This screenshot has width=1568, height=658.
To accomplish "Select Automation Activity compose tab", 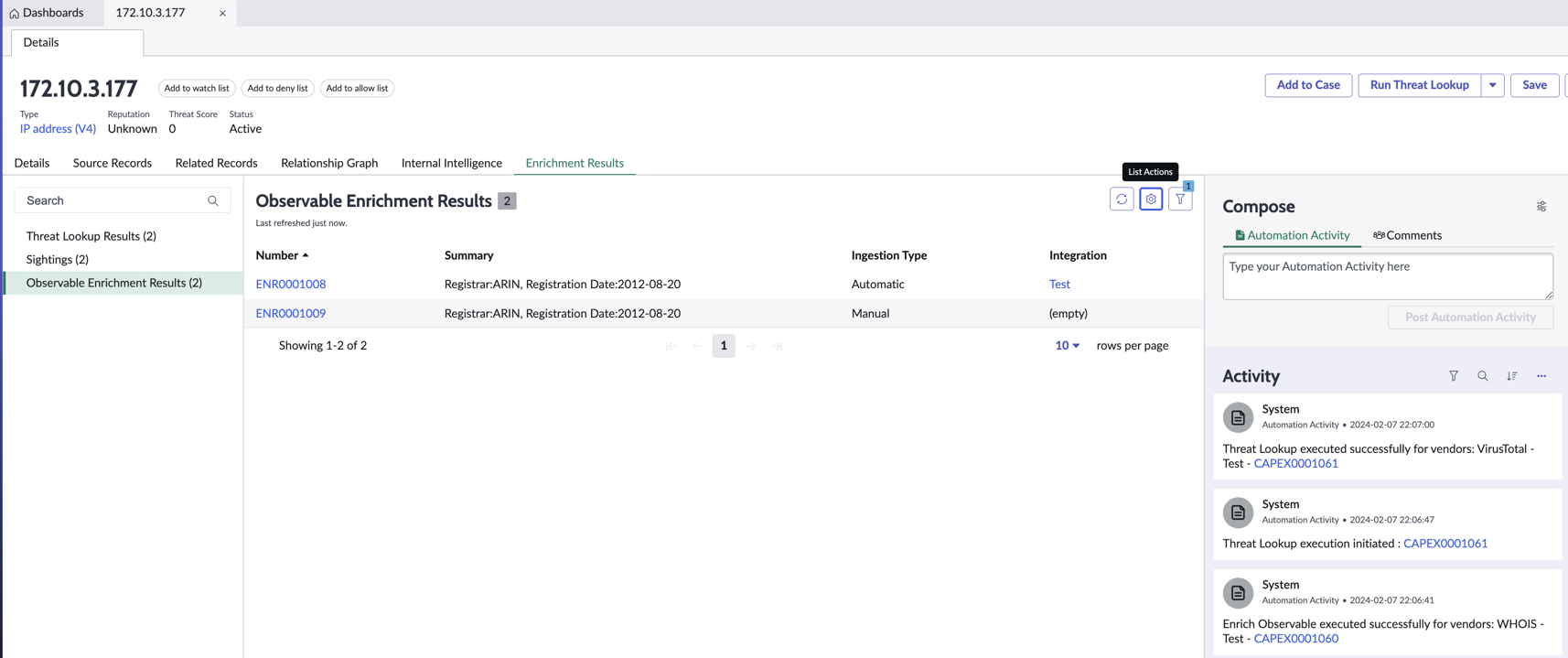I will pyautogui.click(x=1292, y=235).
